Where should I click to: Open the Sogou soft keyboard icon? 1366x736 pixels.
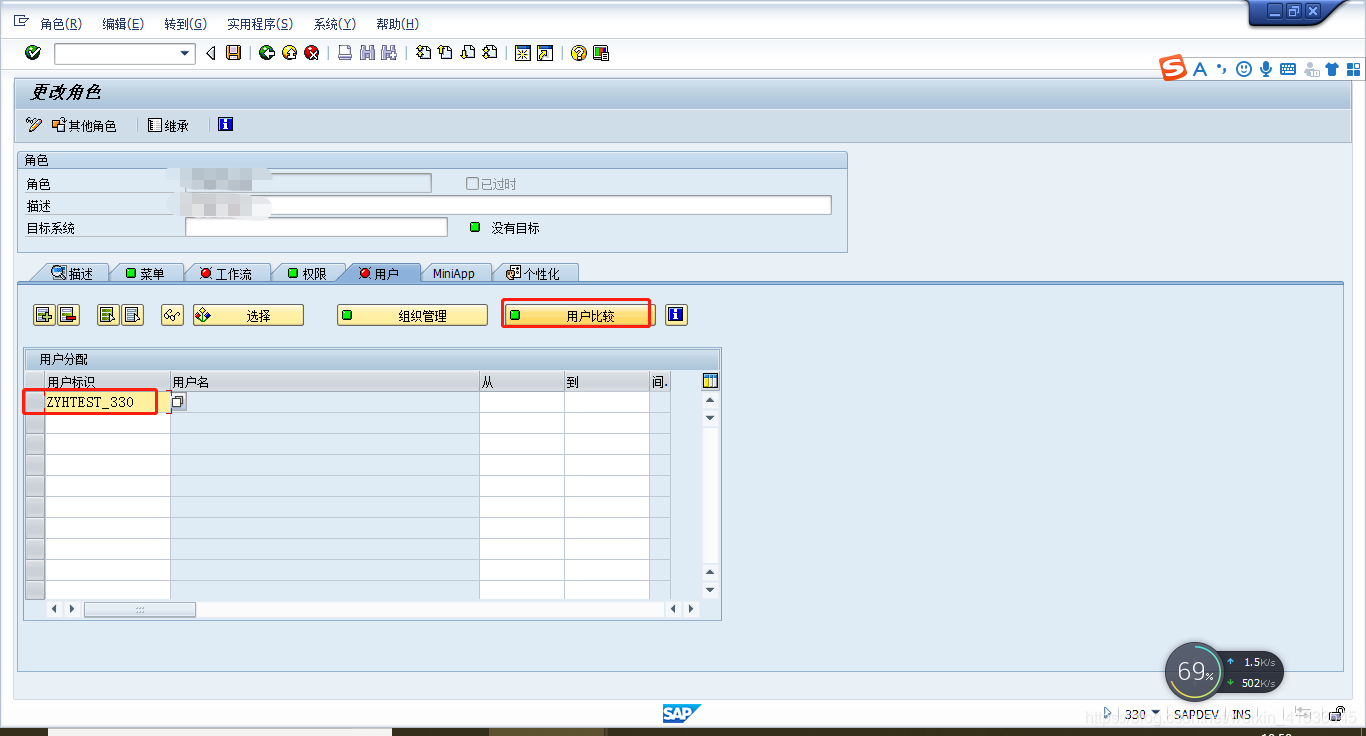[1288, 69]
